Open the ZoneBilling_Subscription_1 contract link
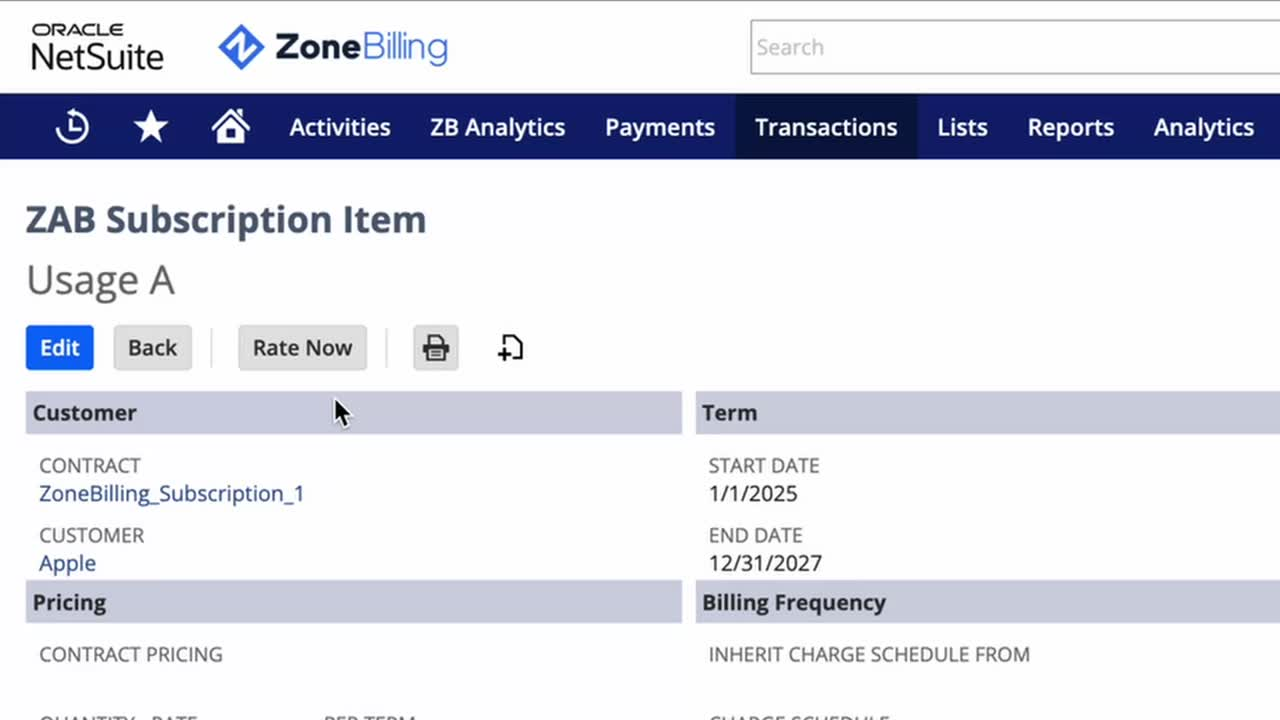 point(171,493)
